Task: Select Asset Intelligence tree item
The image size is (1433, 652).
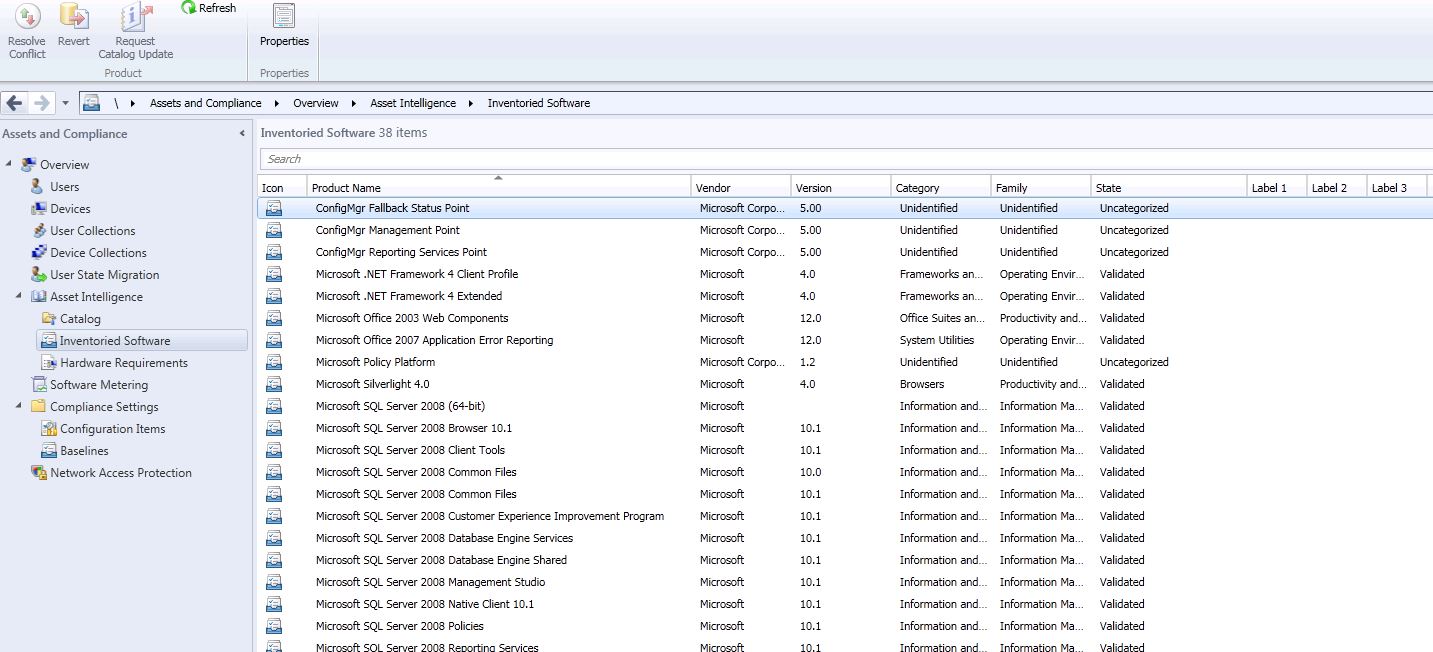Action: (96, 297)
